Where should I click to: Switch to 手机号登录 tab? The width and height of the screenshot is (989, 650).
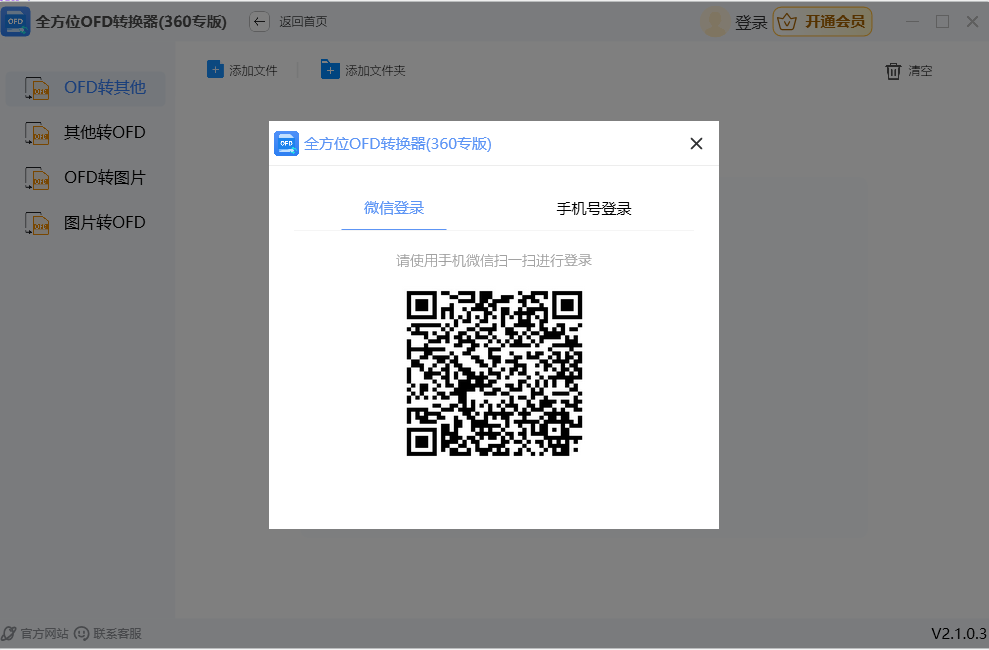594,209
